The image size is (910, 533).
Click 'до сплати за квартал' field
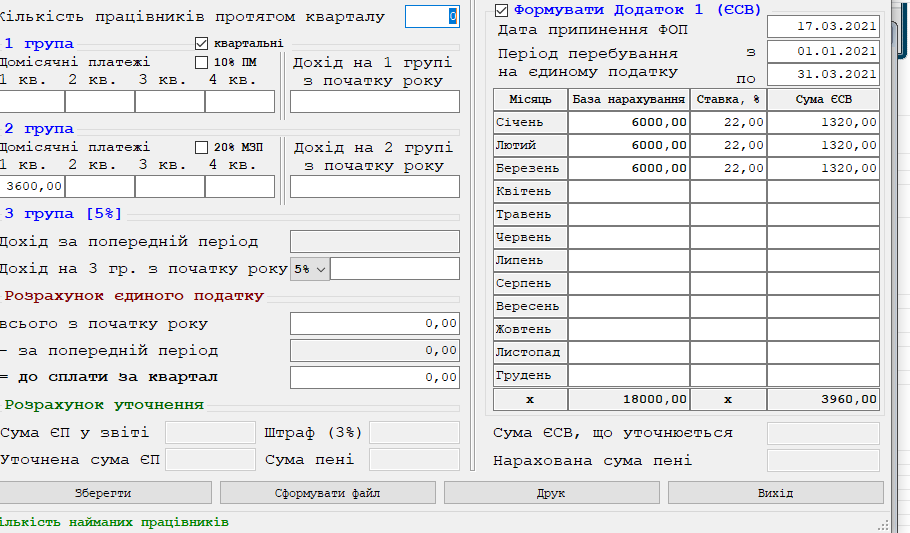click(375, 377)
